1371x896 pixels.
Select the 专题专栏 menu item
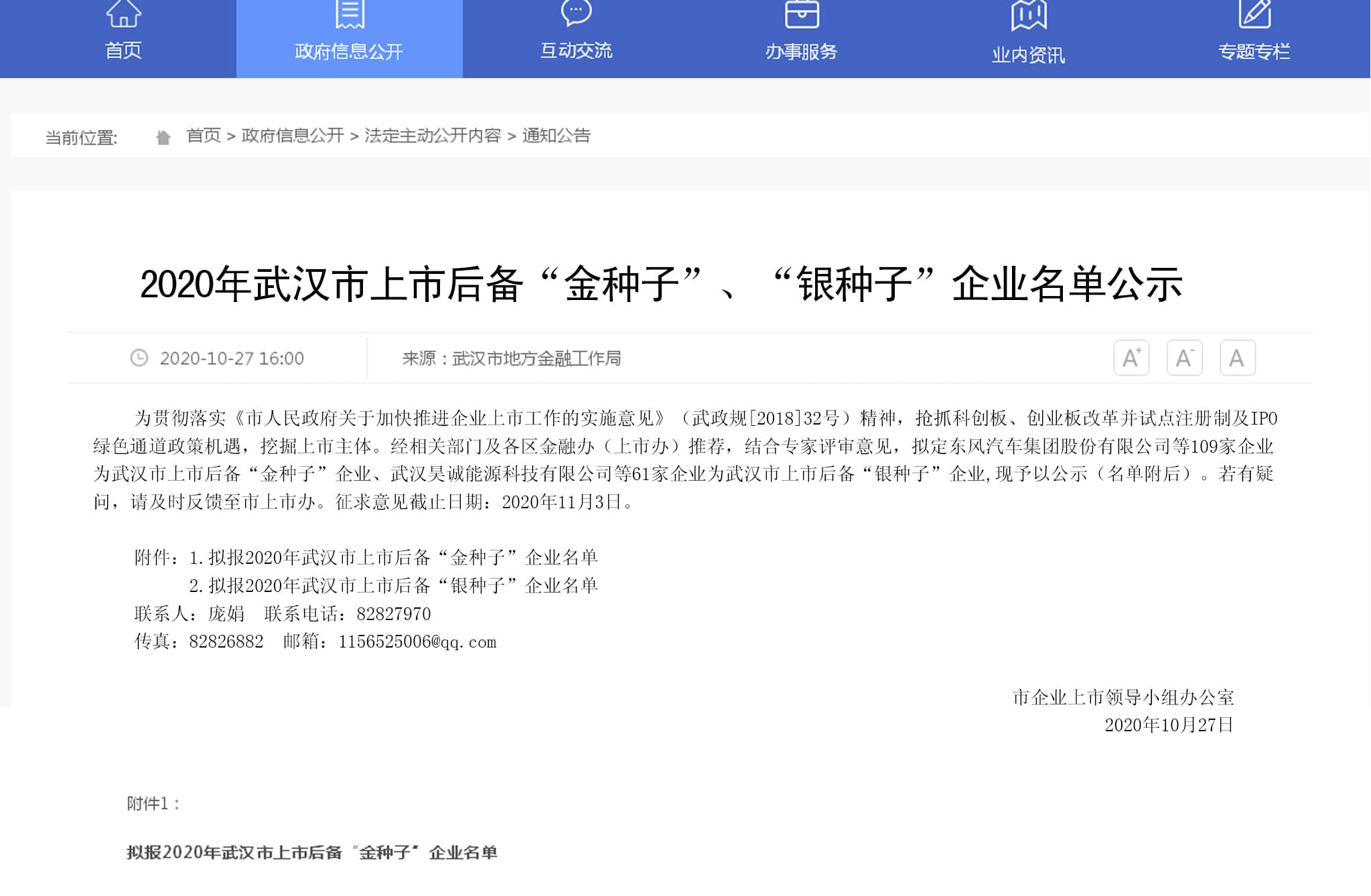pos(1254,49)
